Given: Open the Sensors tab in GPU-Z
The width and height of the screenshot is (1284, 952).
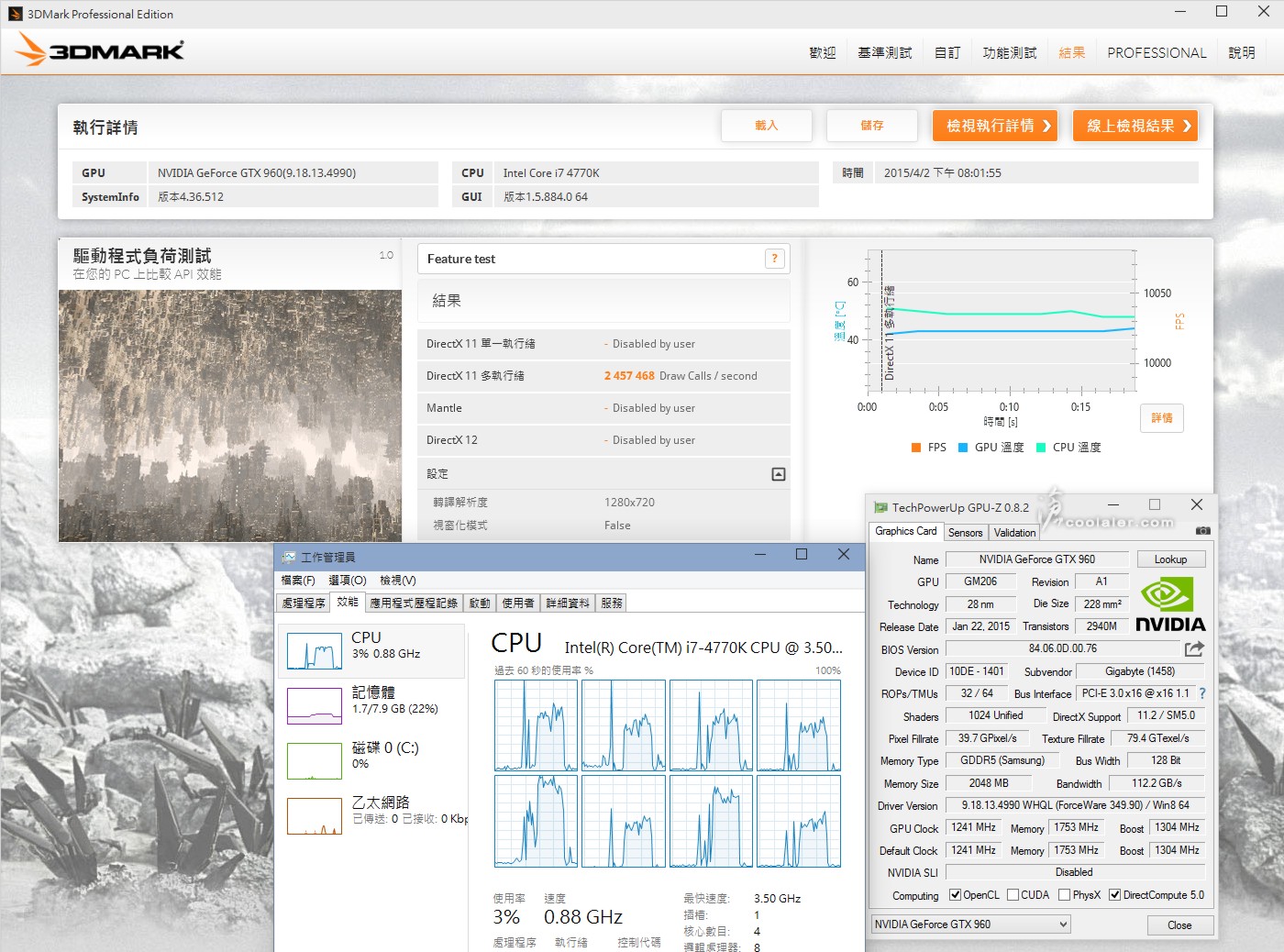Looking at the screenshot, I should [x=965, y=533].
